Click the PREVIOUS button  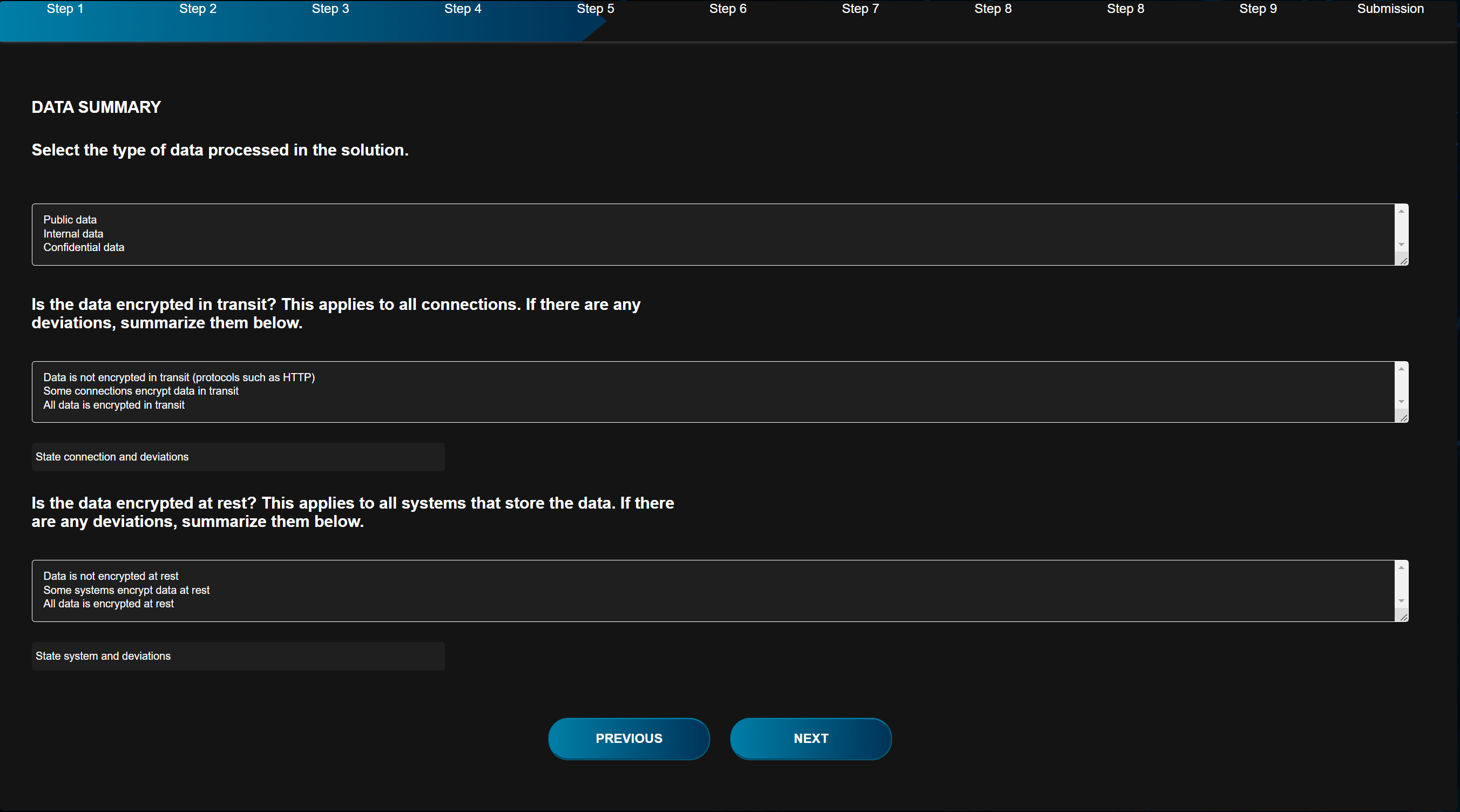pyautogui.click(x=629, y=739)
